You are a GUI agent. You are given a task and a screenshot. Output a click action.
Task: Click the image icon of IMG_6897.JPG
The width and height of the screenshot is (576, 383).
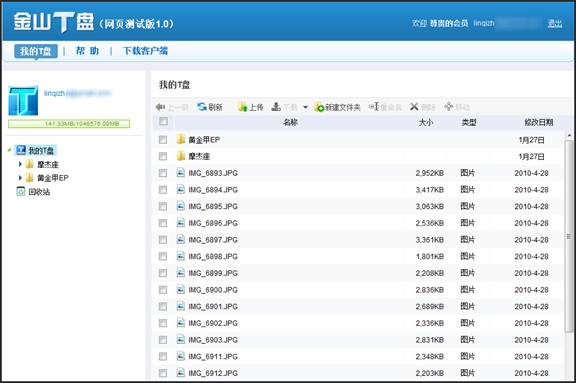pos(181,239)
